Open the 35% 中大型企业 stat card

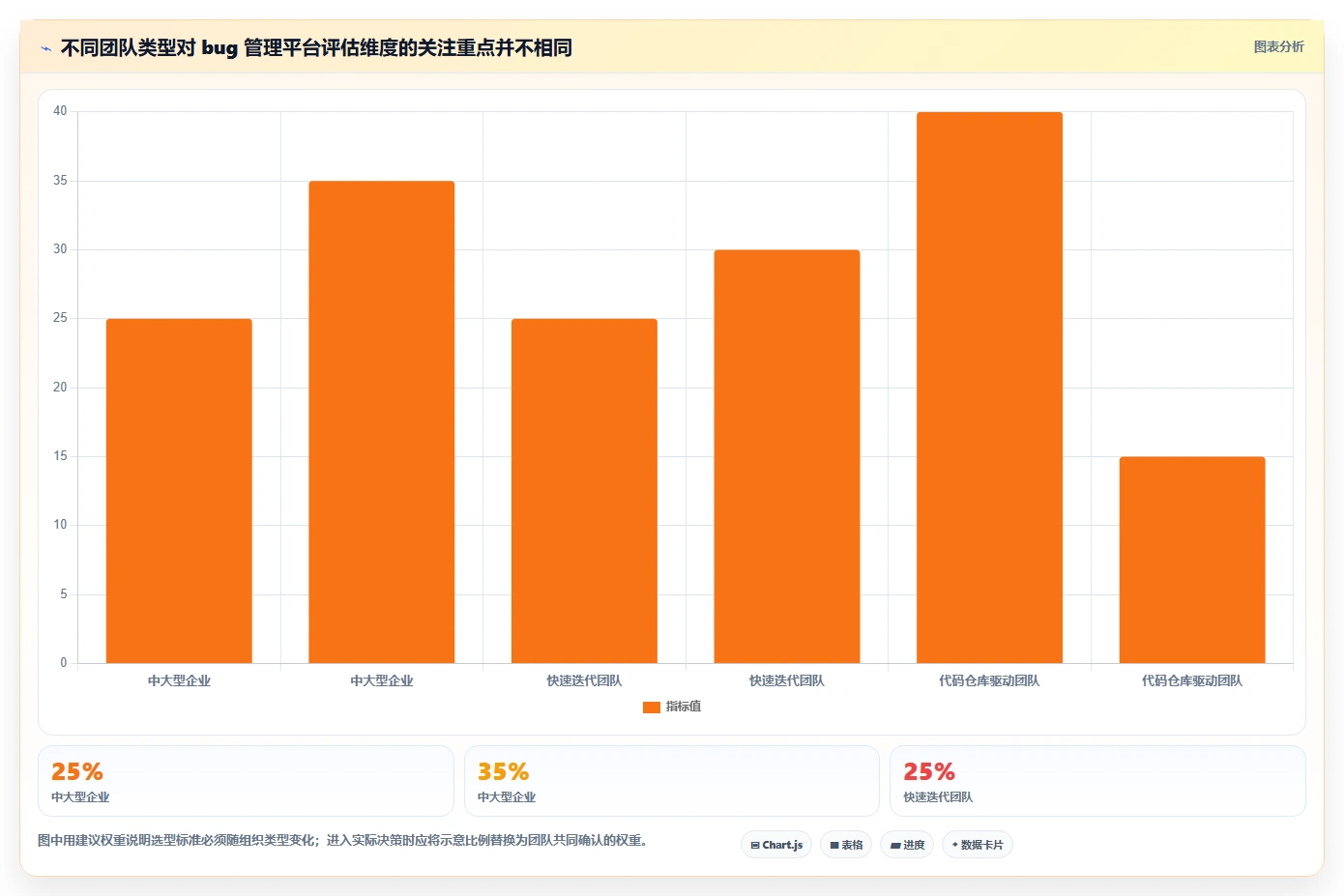click(672, 781)
